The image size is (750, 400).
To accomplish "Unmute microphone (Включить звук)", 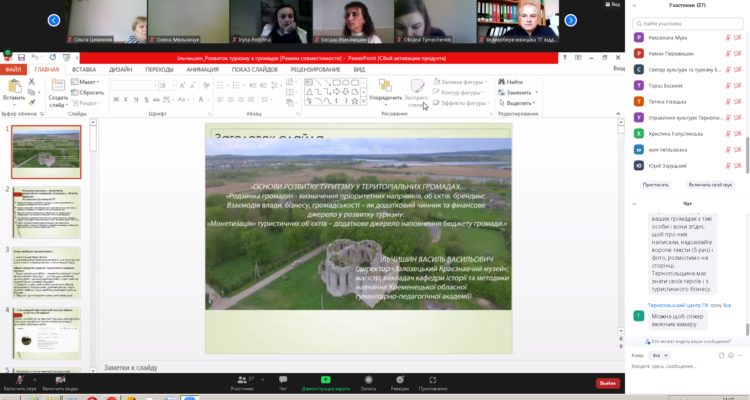I will click(20, 383).
